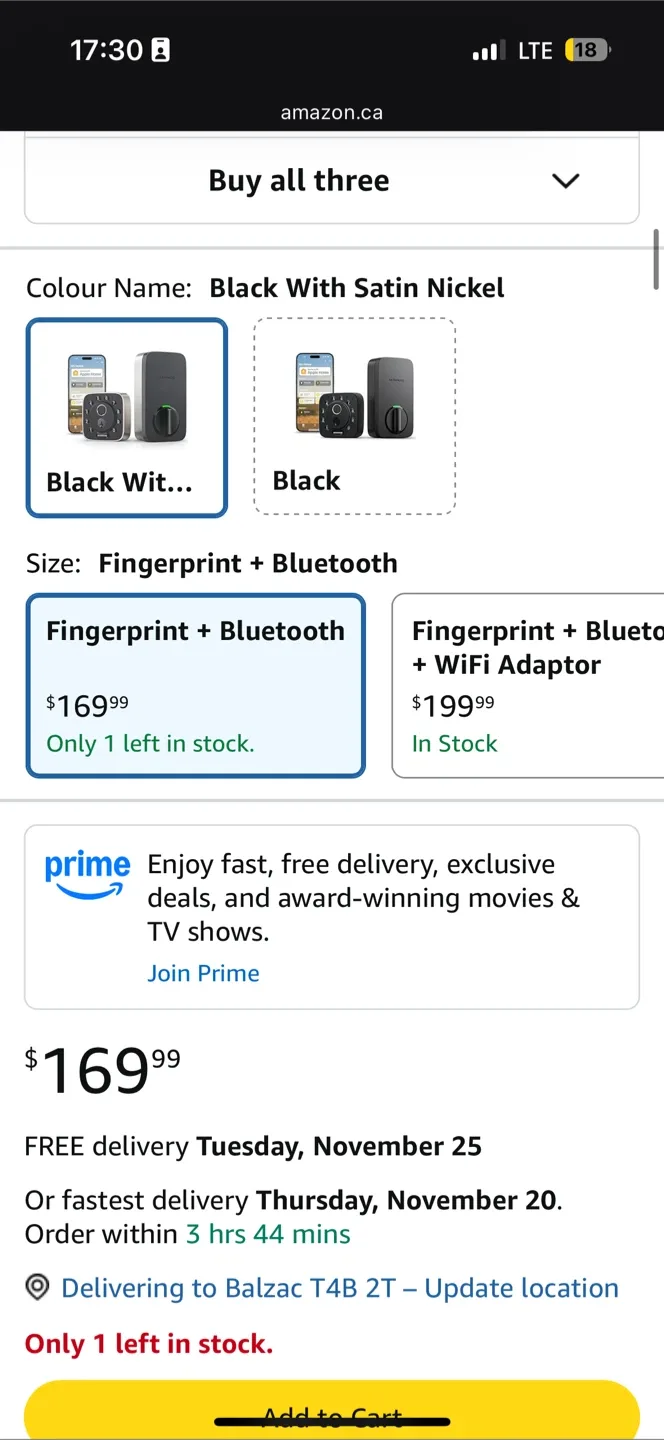Screen dimensions: 664x1440
Task: Open the Buy all three dropdown
Action: pos(299,181)
